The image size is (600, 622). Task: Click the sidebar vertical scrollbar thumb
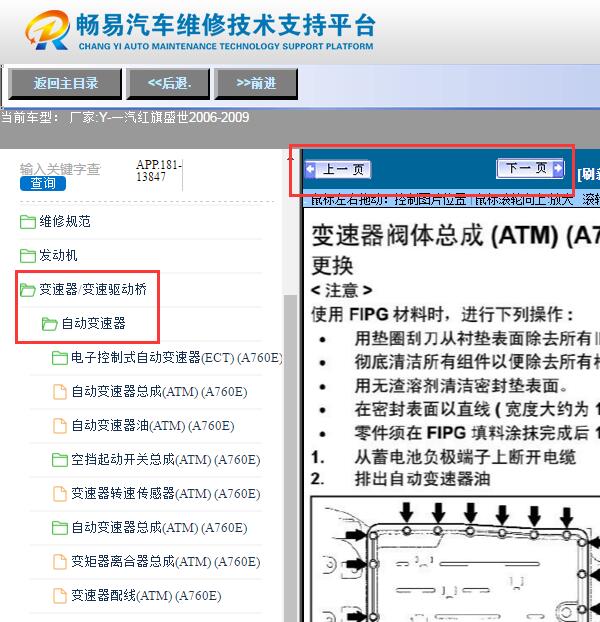pyautogui.click(x=290, y=456)
